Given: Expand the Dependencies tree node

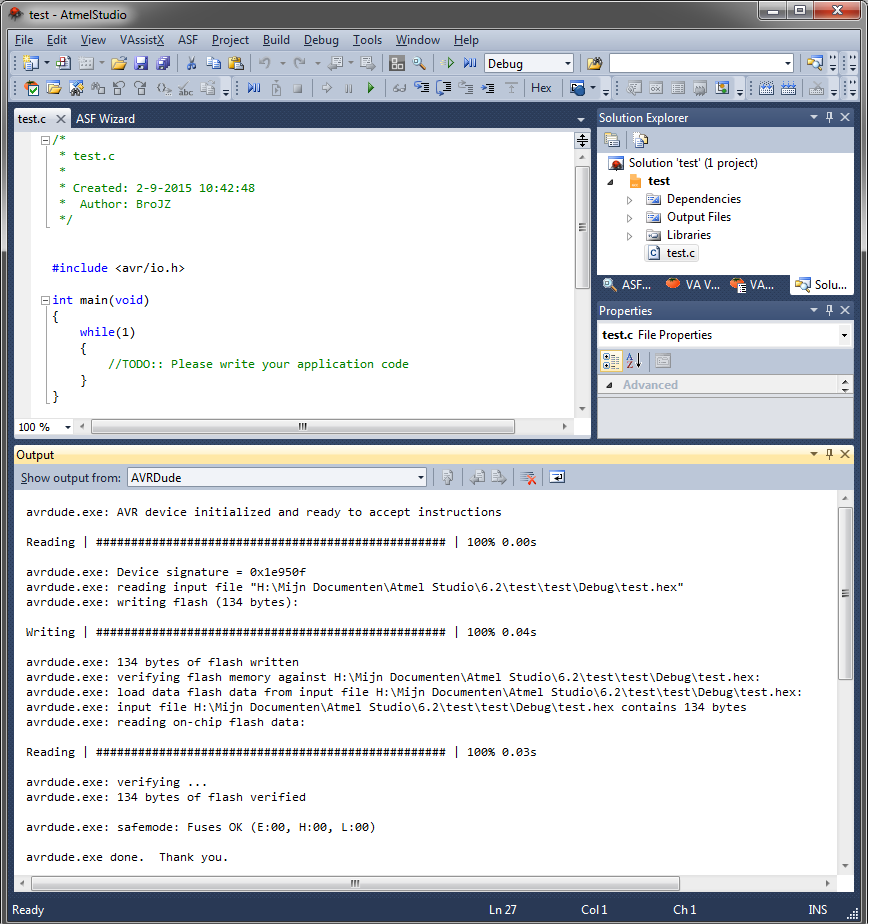Looking at the screenshot, I should (x=630, y=200).
